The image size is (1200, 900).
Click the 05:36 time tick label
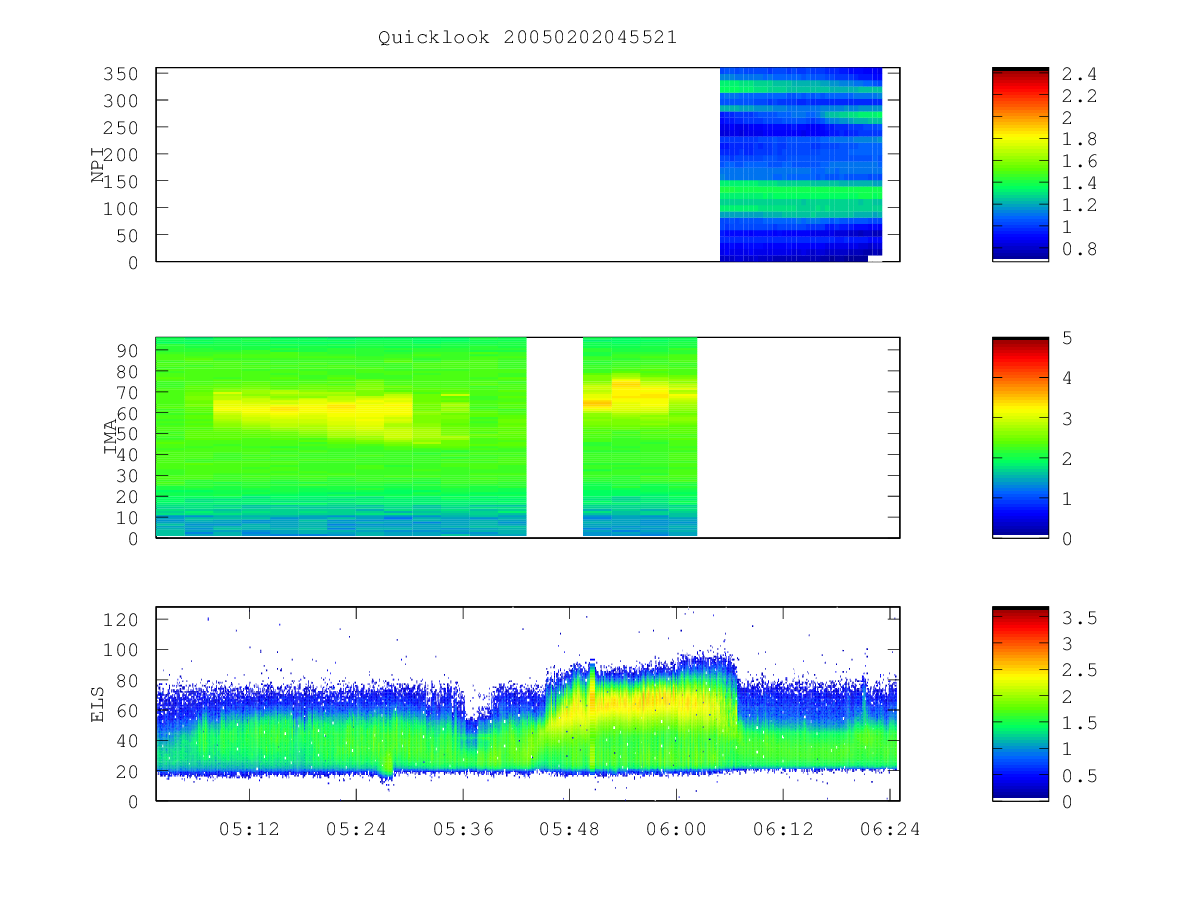click(462, 829)
